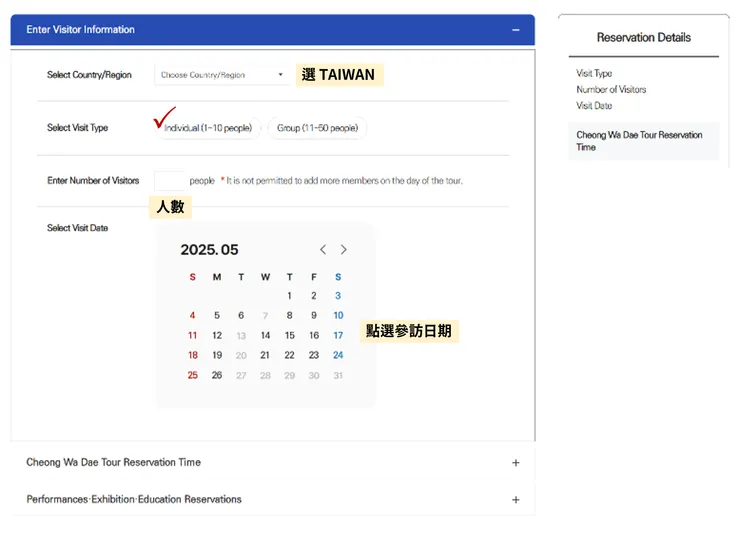Pick Saturday May 10 on the calendar
Screen dimensions: 740x534
tap(338, 316)
